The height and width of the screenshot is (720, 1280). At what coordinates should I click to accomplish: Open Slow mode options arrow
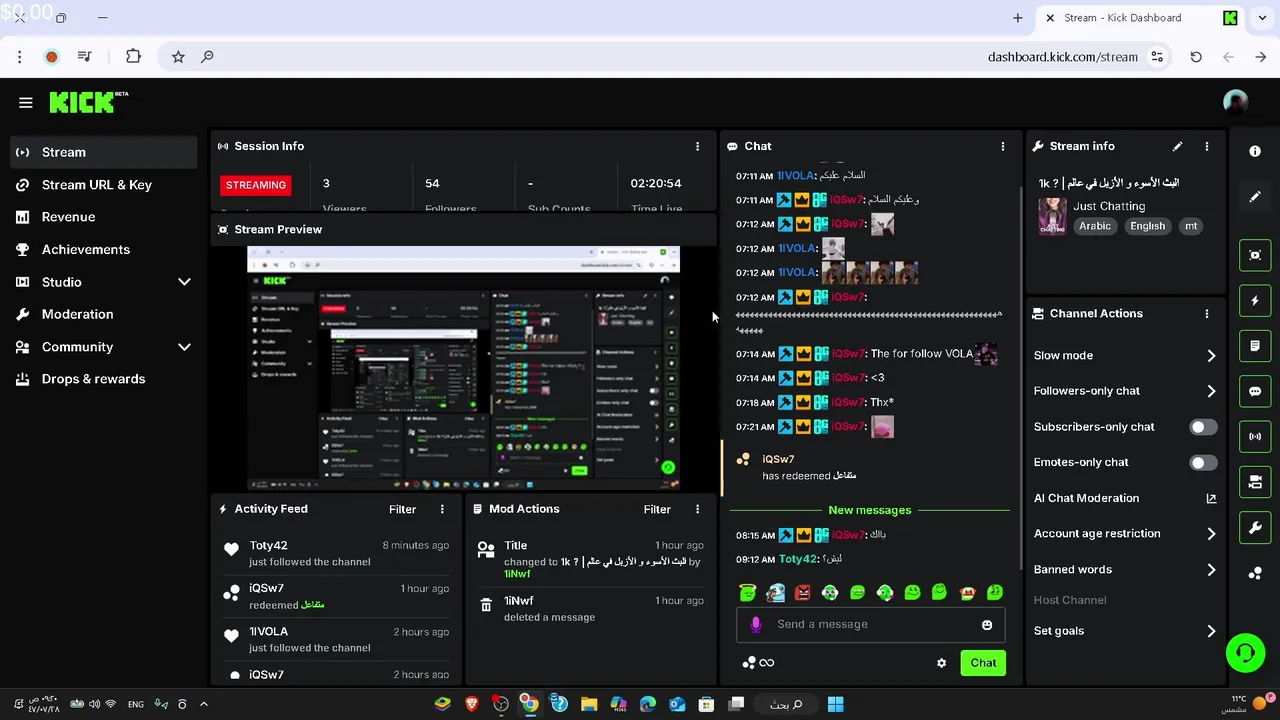tap(1211, 355)
